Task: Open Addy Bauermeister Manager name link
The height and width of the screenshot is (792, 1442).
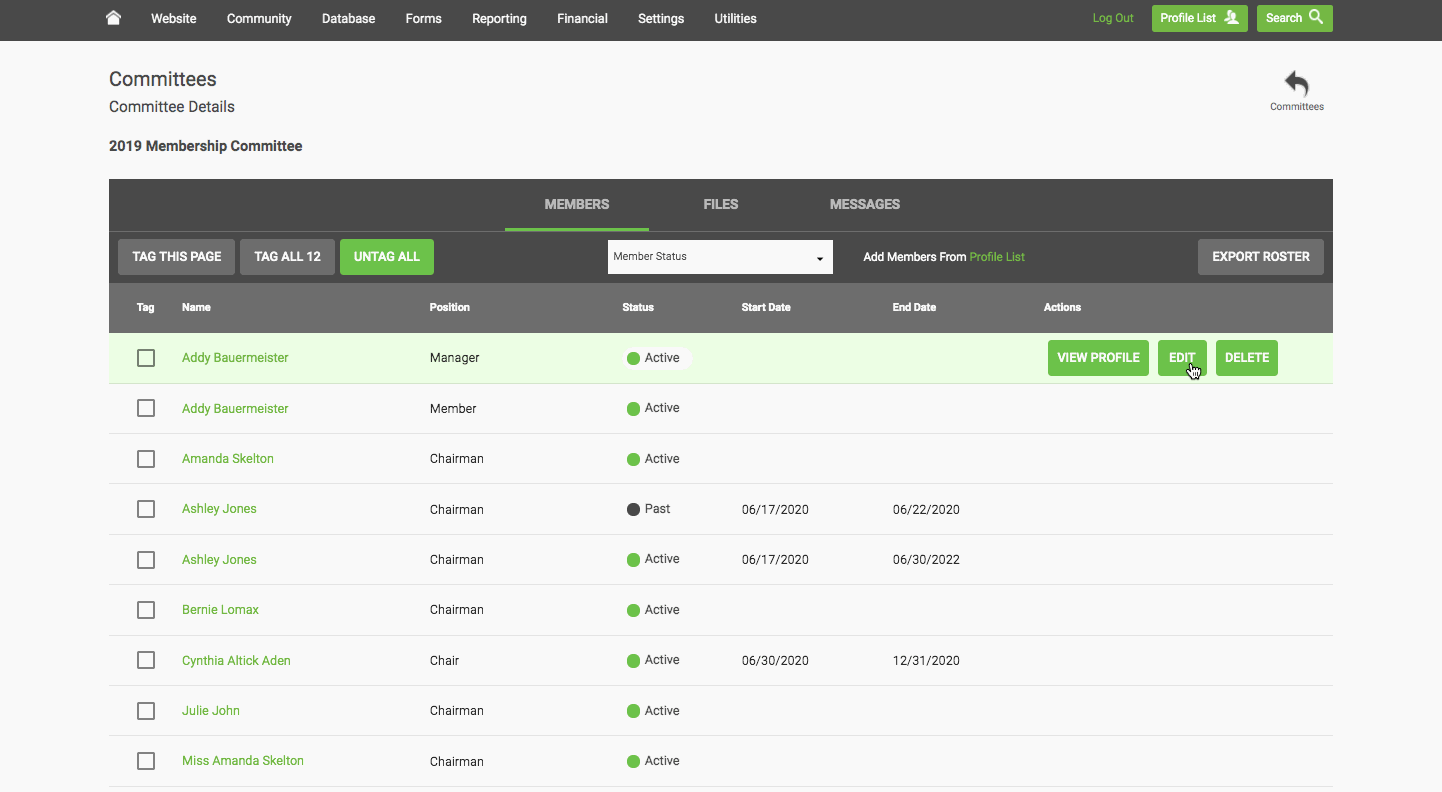Action: (235, 358)
